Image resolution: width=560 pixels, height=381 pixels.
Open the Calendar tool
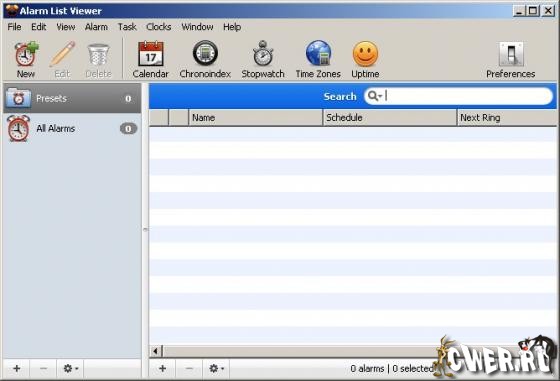(150, 59)
